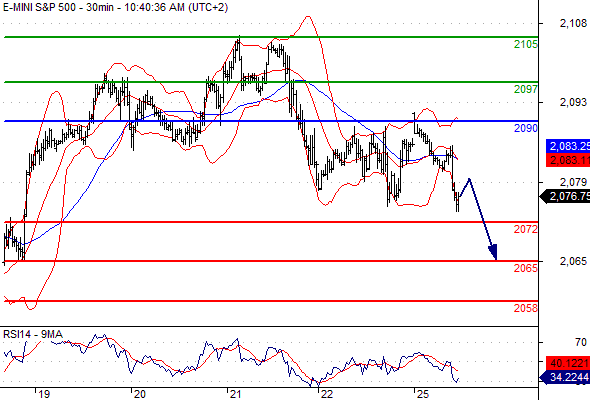Screen dimensions: 590x400
Task: Click the blue 34.2244 RSI value tag
Action: [566, 377]
